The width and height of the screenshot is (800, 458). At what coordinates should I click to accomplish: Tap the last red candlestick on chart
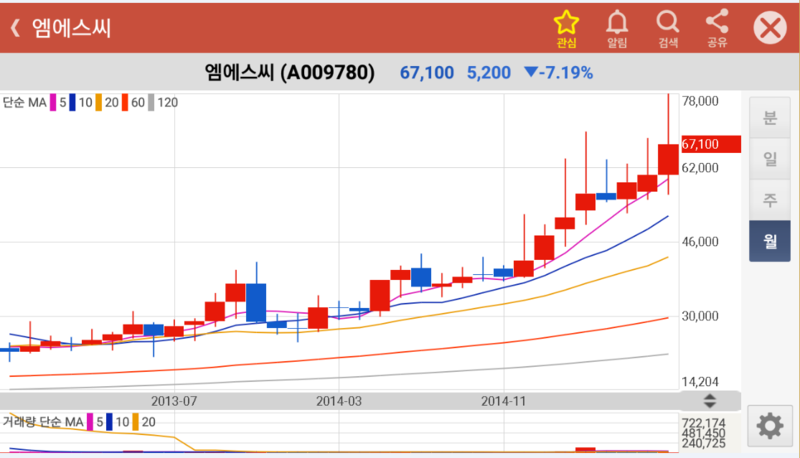coord(668,159)
